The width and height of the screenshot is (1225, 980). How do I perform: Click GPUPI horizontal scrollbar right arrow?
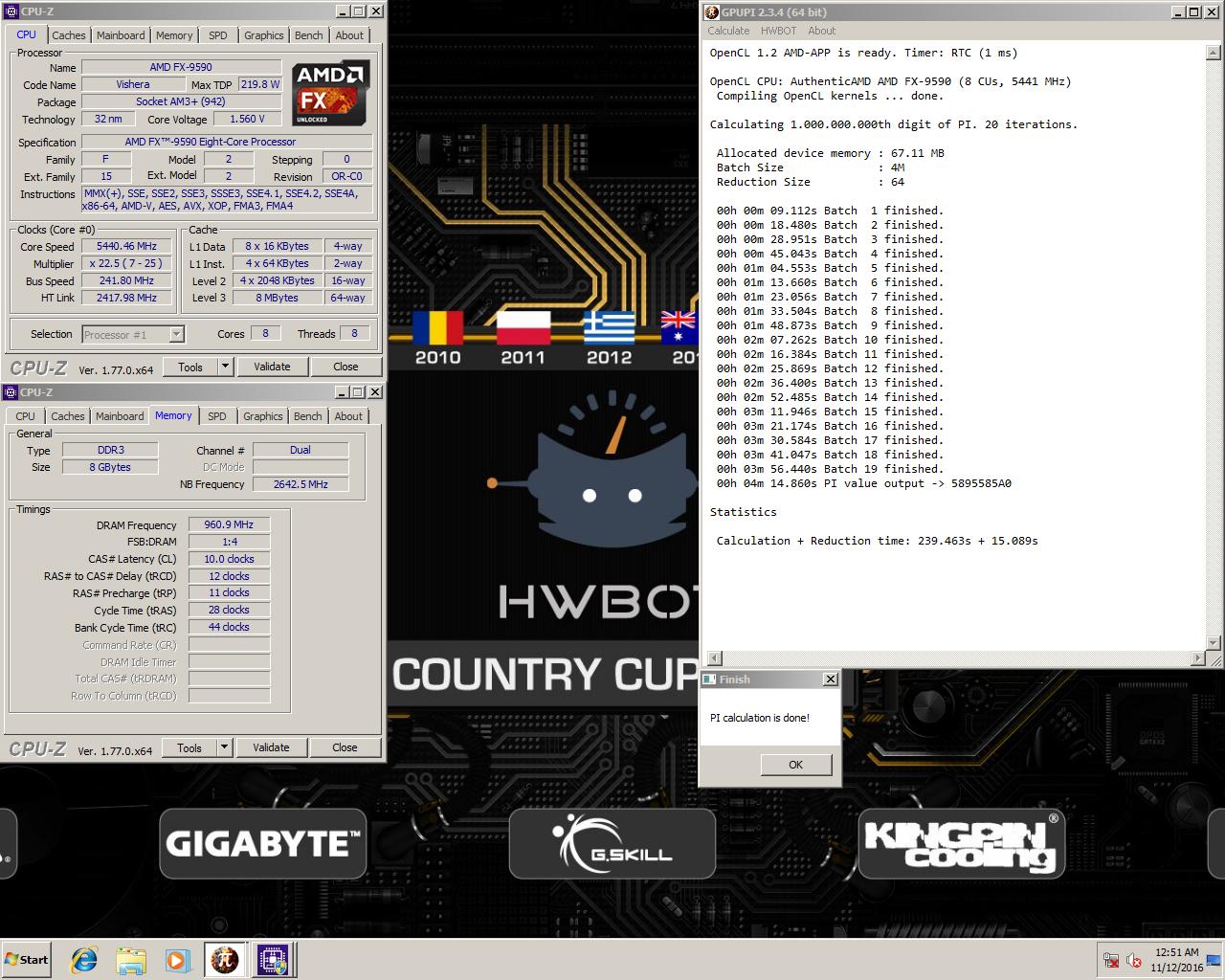coord(1198,658)
